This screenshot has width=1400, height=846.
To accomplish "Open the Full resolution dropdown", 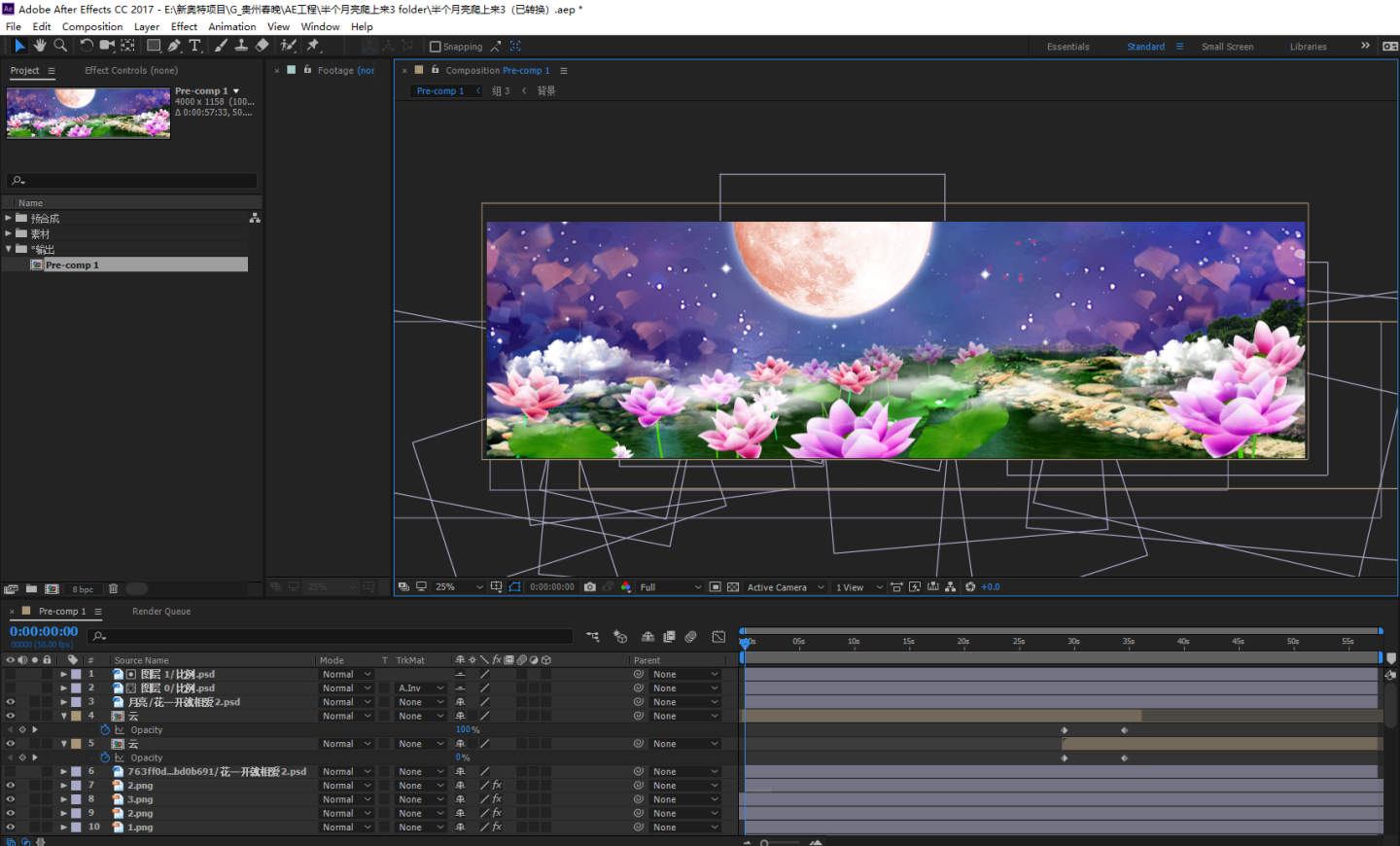I will pyautogui.click(x=669, y=587).
